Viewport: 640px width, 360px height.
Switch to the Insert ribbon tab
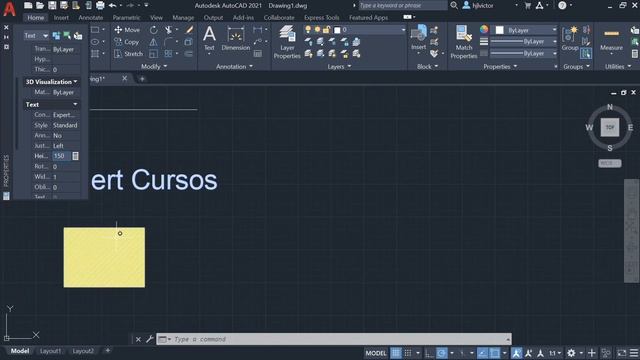pos(61,18)
